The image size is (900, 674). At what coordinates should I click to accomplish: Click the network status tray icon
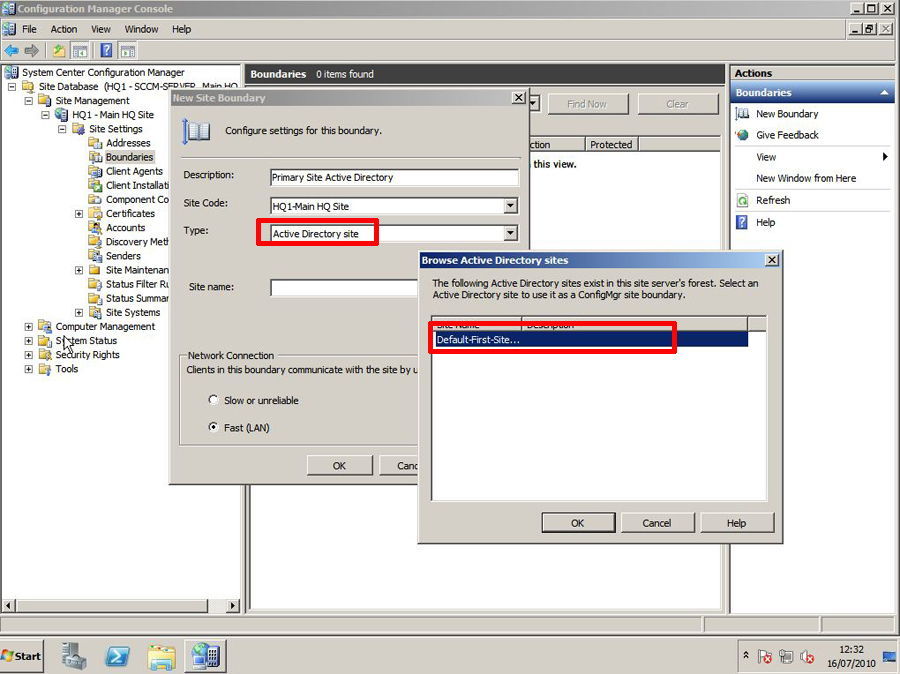pyautogui.click(x=786, y=656)
